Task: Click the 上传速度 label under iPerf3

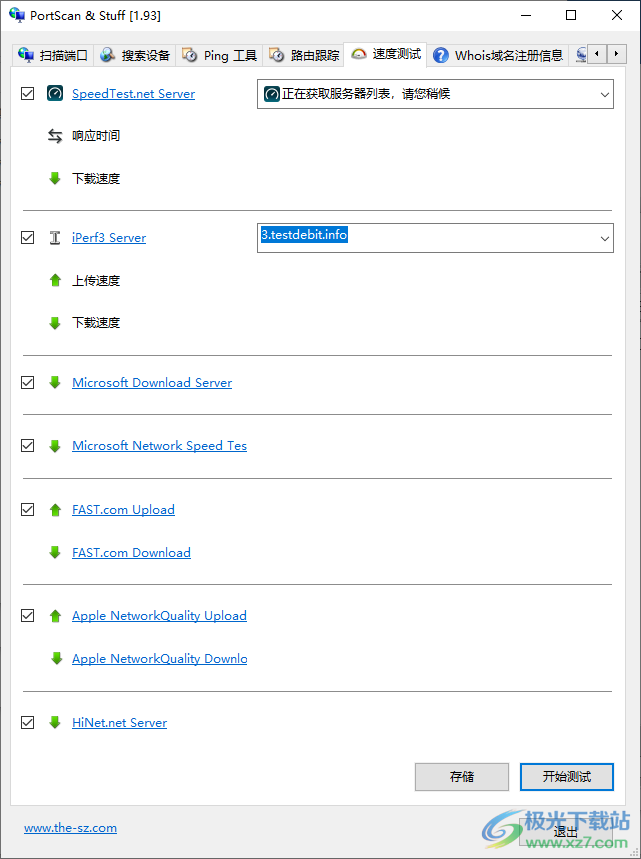Action: pos(96,280)
